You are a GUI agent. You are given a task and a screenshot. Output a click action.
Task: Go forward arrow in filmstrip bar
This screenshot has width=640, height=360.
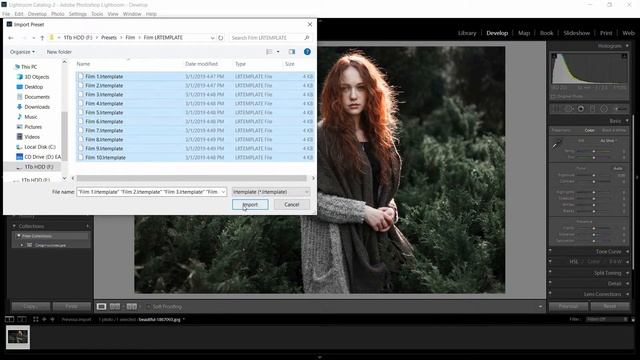pyautogui.click(x=52, y=319)
